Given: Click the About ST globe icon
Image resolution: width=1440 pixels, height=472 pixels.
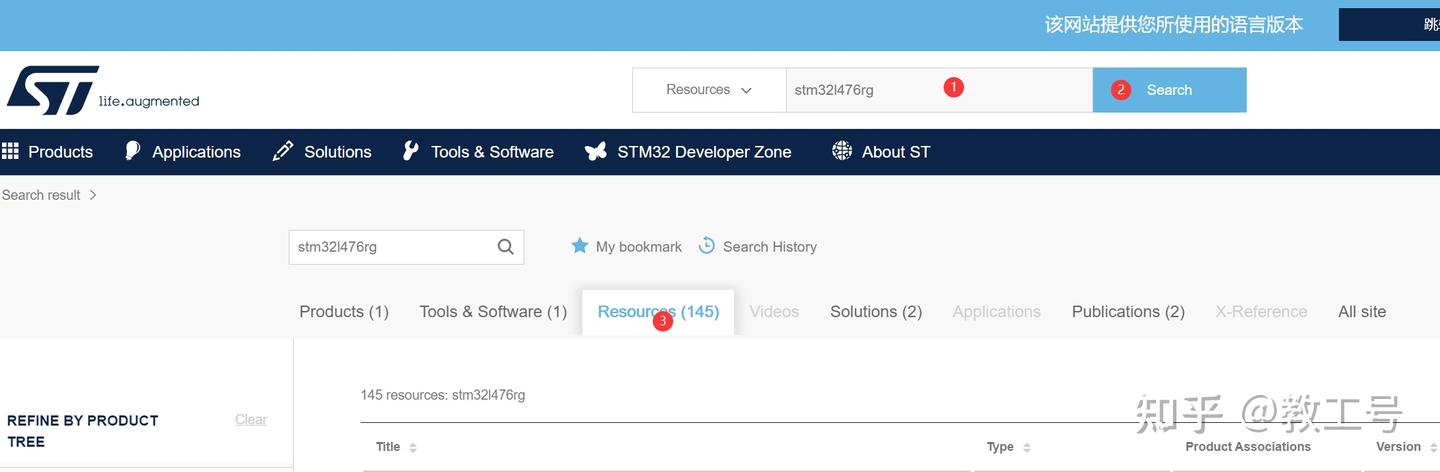Looking at the screenshot, I should (842, 151).
